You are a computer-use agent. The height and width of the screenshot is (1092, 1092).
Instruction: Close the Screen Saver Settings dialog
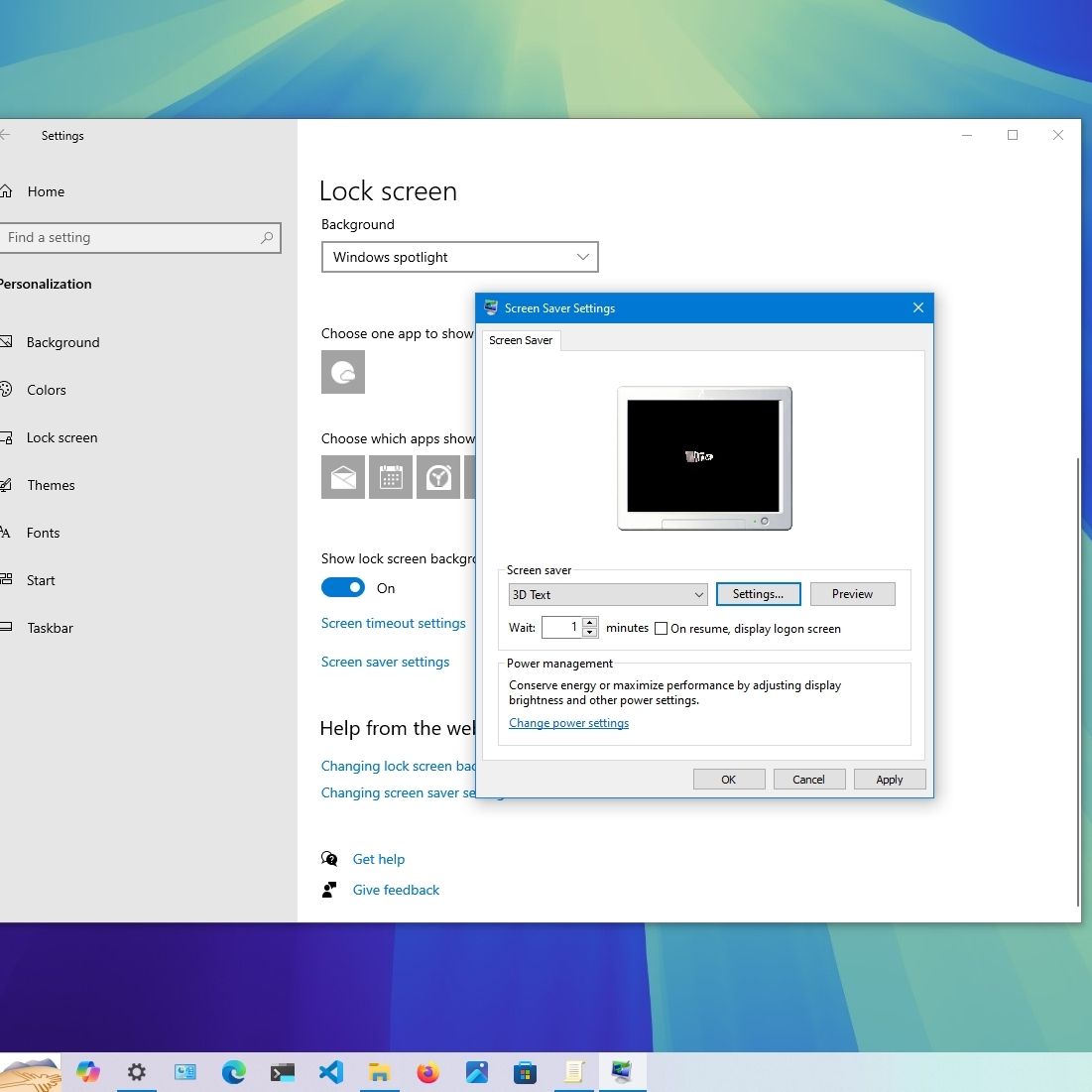pos(917,307)
